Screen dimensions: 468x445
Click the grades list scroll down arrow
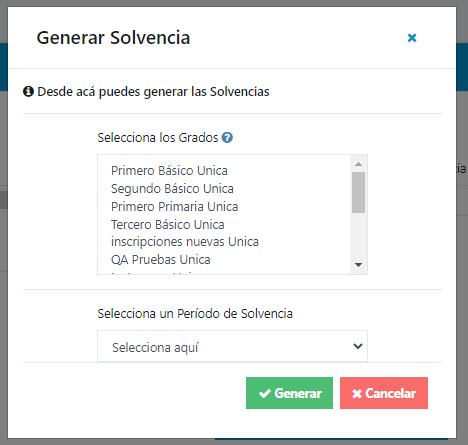359,265
